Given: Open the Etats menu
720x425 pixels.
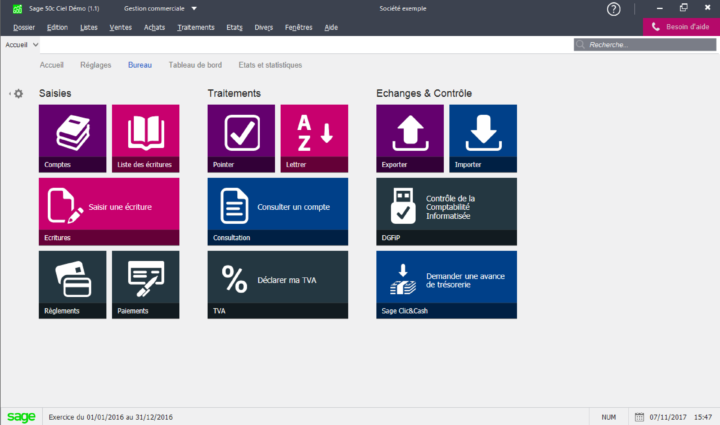Looking at the screenshot, I should pyautogui.click(x=234, y=28).
